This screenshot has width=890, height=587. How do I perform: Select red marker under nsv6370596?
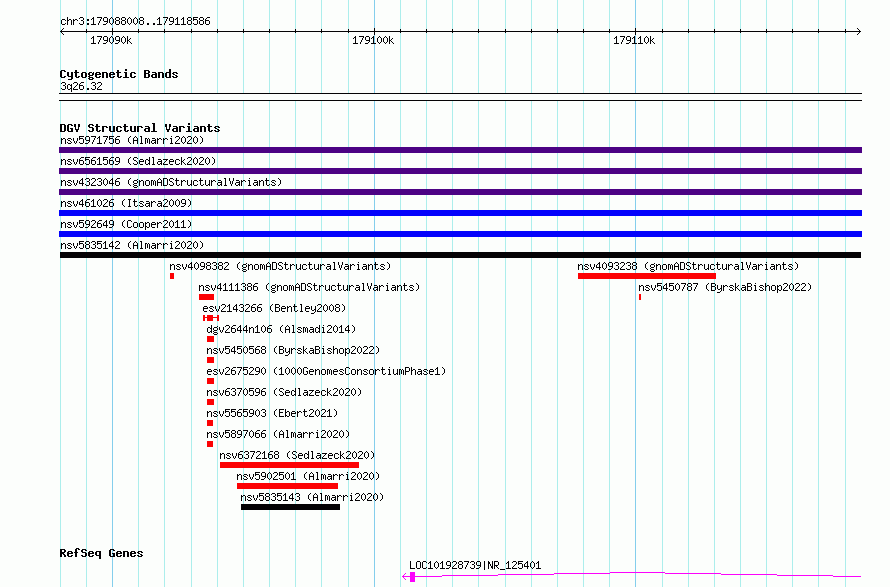211,402
